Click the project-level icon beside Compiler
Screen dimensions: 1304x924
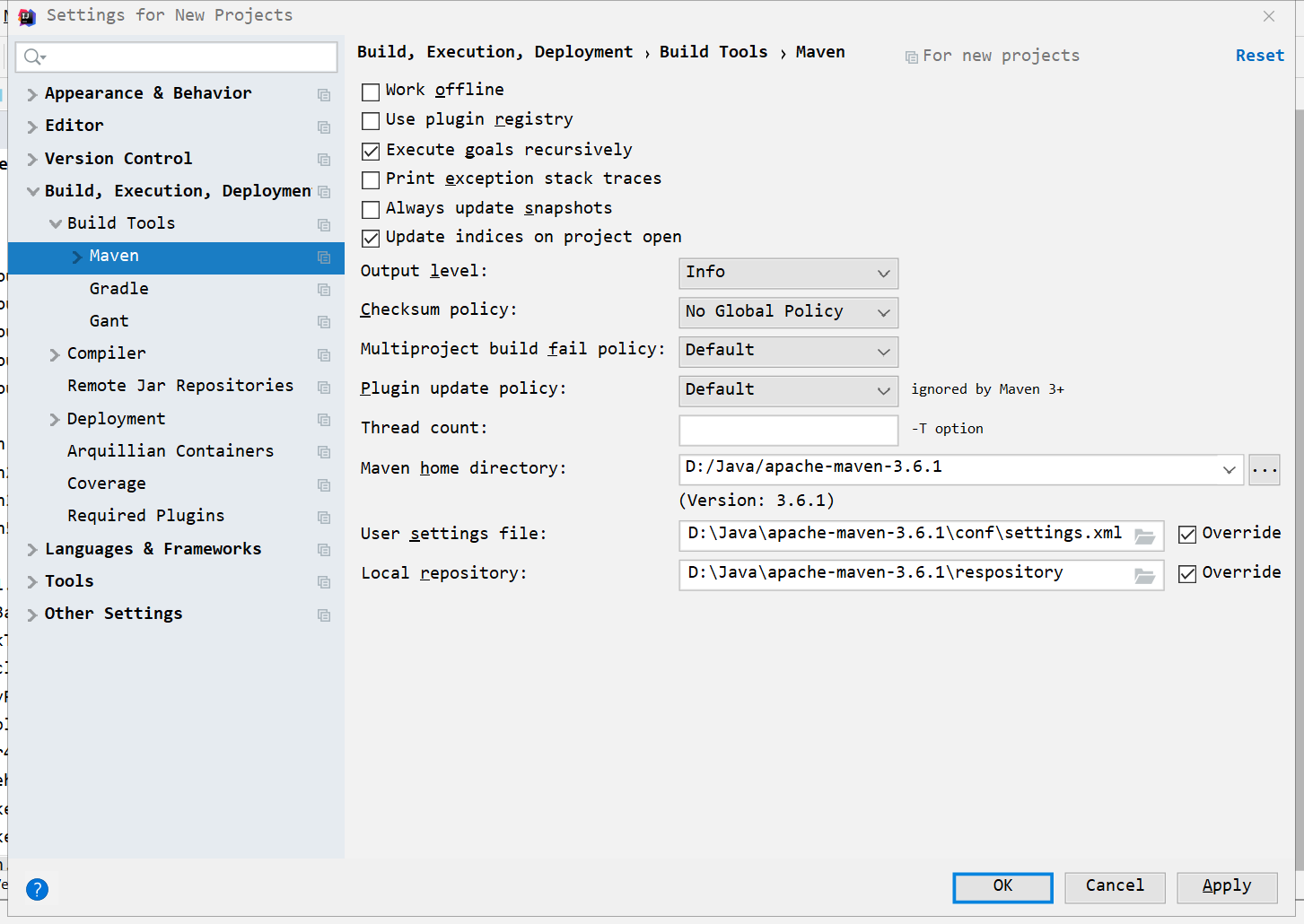pyautogui.click(x=324, y=354)
